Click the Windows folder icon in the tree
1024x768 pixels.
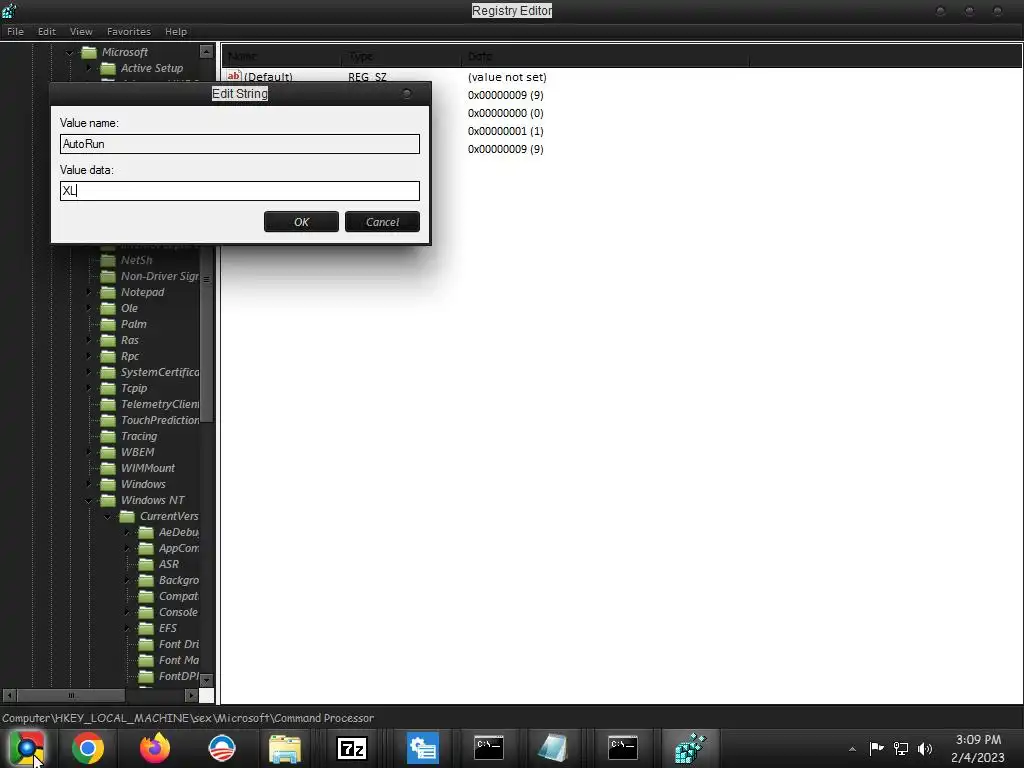[108, 484]
